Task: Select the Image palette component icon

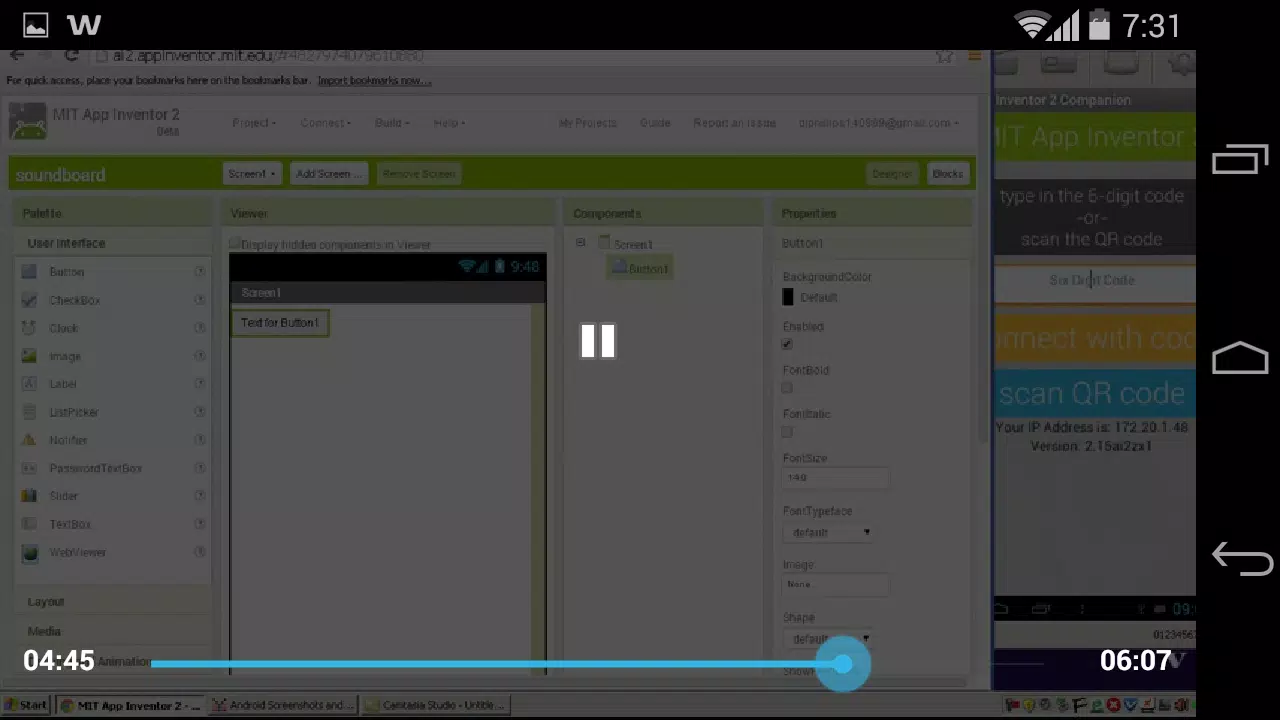Action: [30, 356]
